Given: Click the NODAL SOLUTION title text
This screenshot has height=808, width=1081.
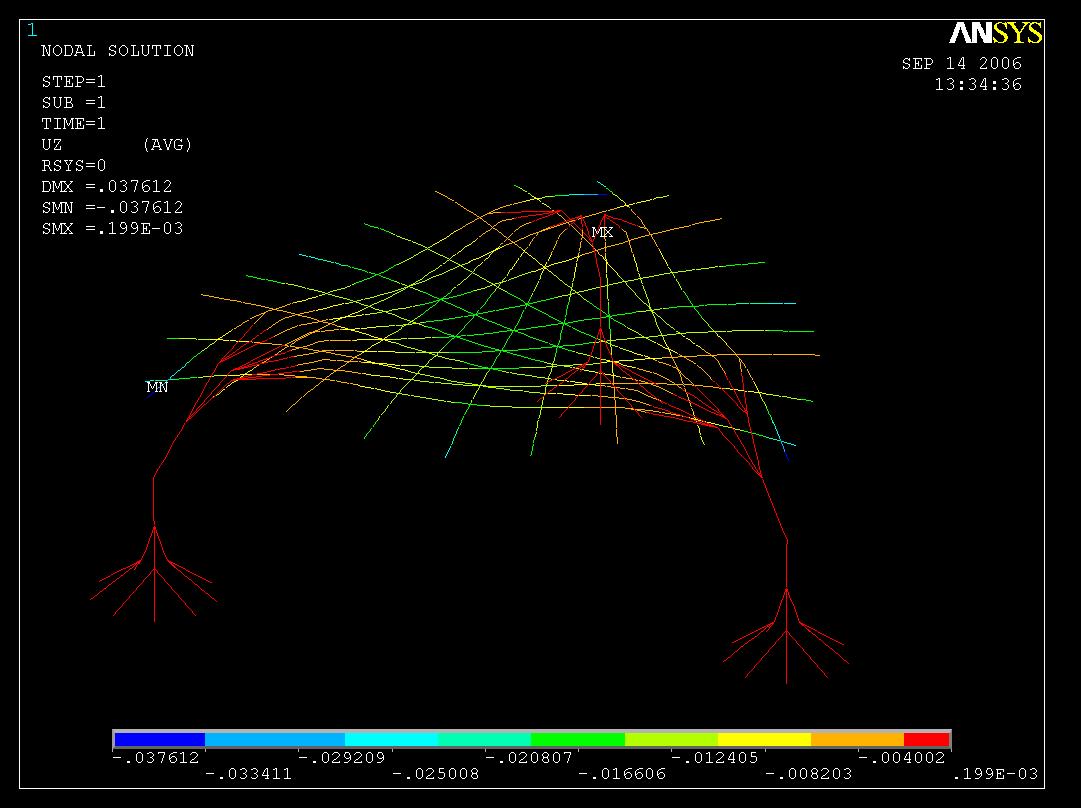Looking at the screenshot, I should (x=118, y=51).
